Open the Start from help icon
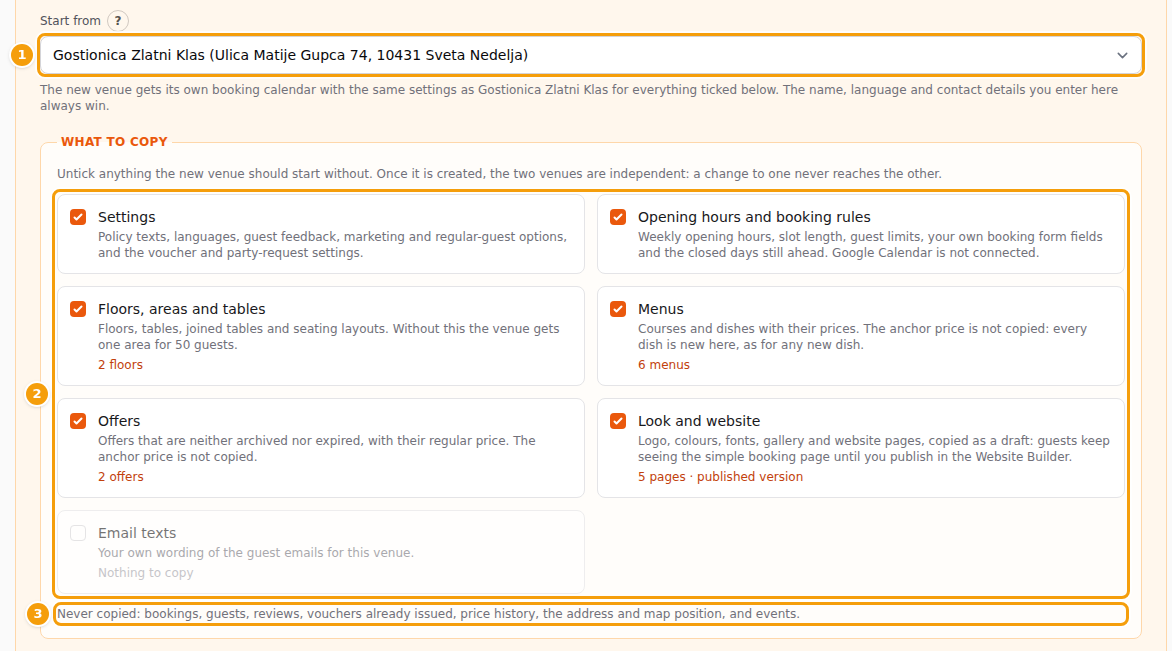1172x651 pixels. [x=117, y=21]
